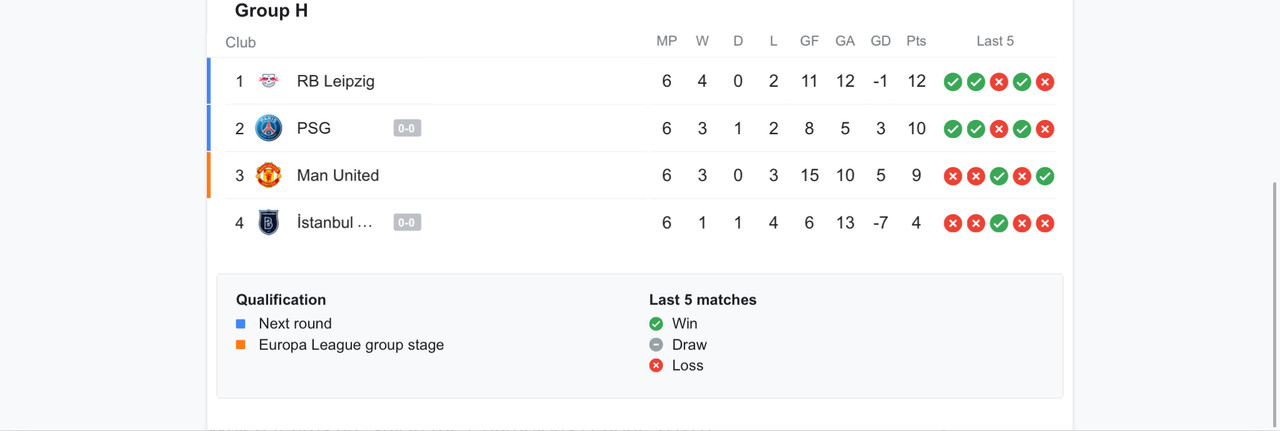The width and height of the screenshot is (1280, 431).
Task: Click the 0-0 live score badge beside PSG
Action: [x=407, y=128]
